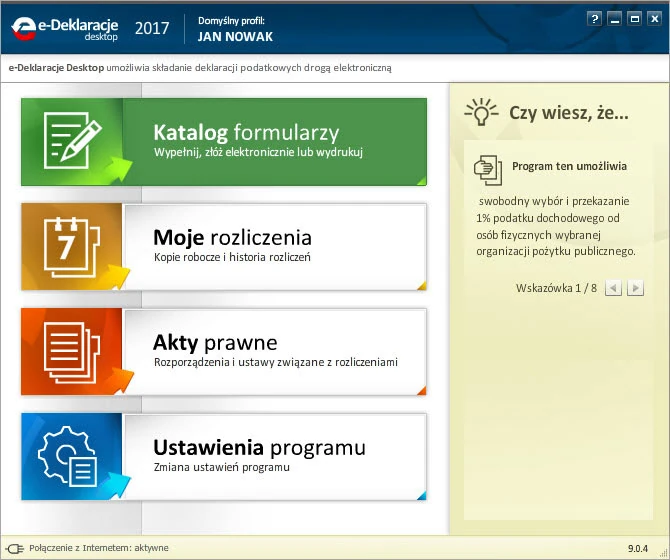Click the help question mark button

pos(594,19)
